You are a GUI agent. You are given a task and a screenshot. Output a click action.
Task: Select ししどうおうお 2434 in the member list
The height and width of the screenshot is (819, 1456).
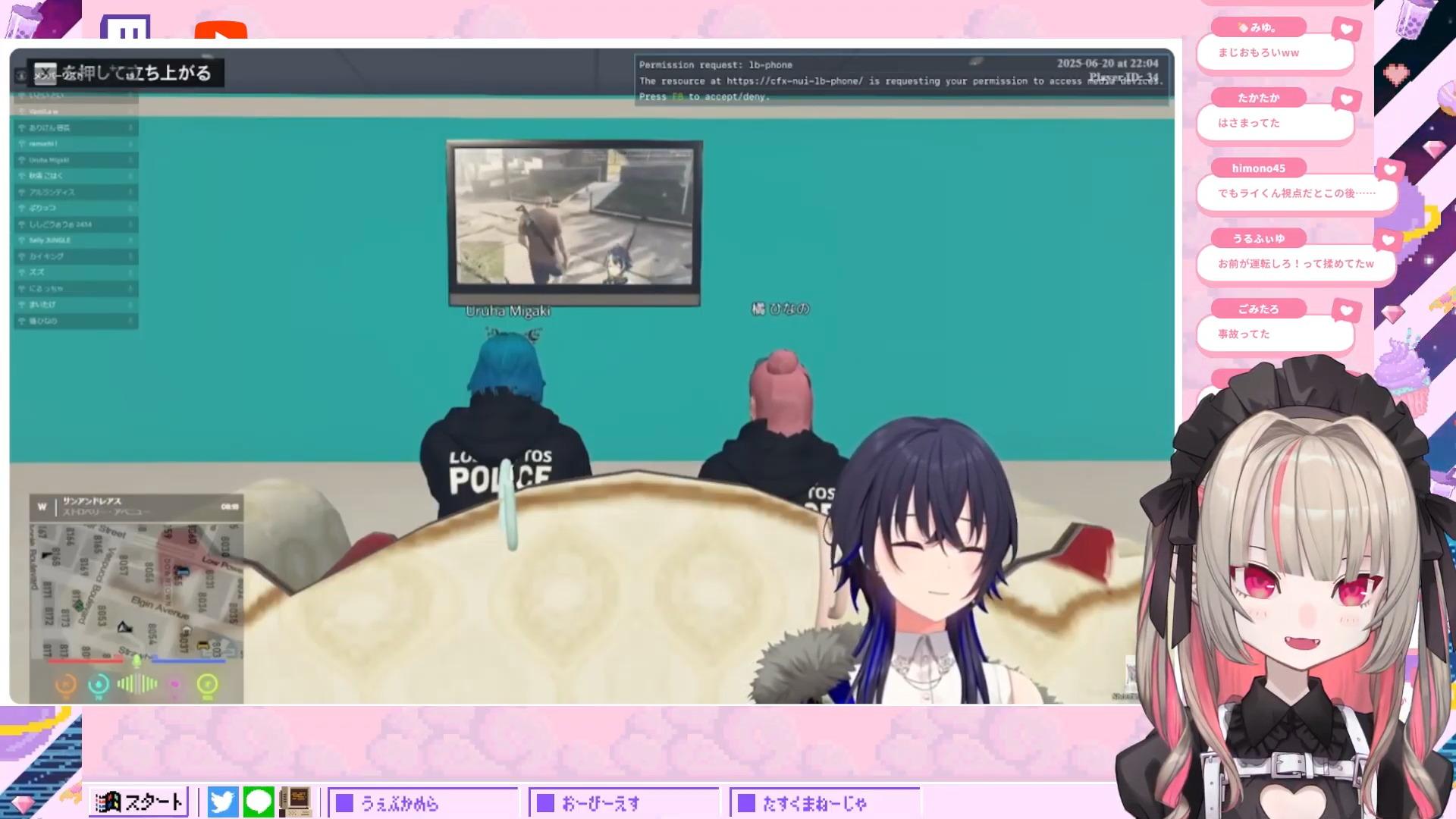tap(76, 224)
